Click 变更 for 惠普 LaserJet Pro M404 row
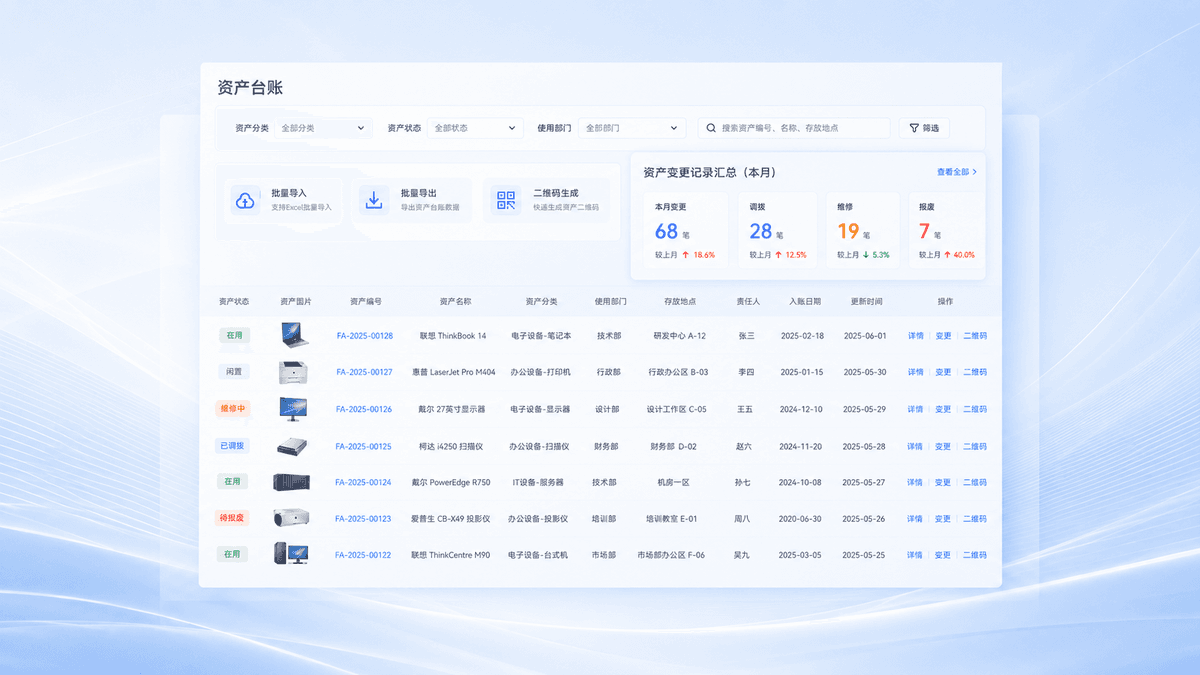Image resolution: width=1200 pixels, height=675 pixels. (943, 372)
